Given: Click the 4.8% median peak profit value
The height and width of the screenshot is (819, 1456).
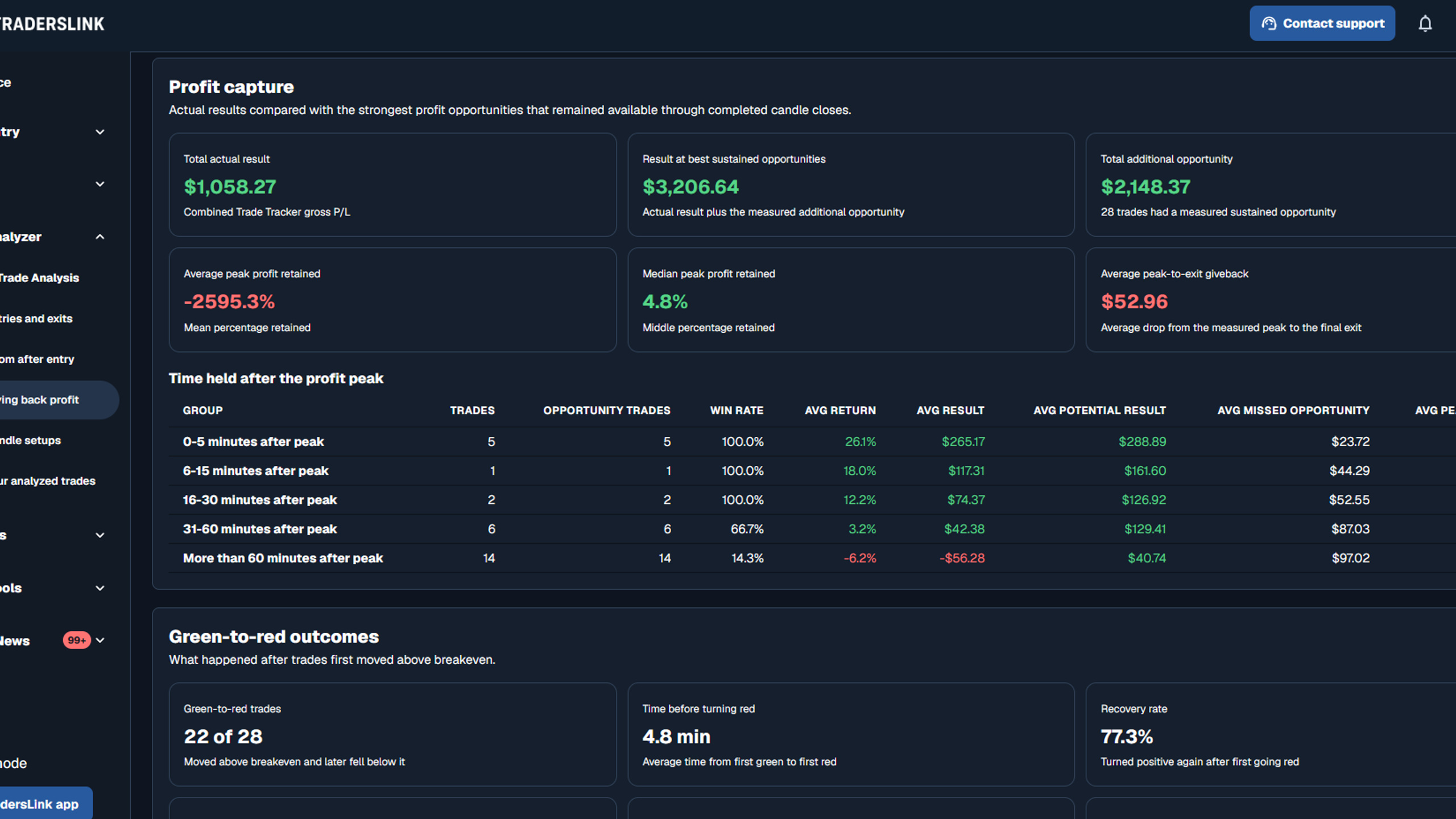Looking at the screenshot, I should [x=665, y=301].
